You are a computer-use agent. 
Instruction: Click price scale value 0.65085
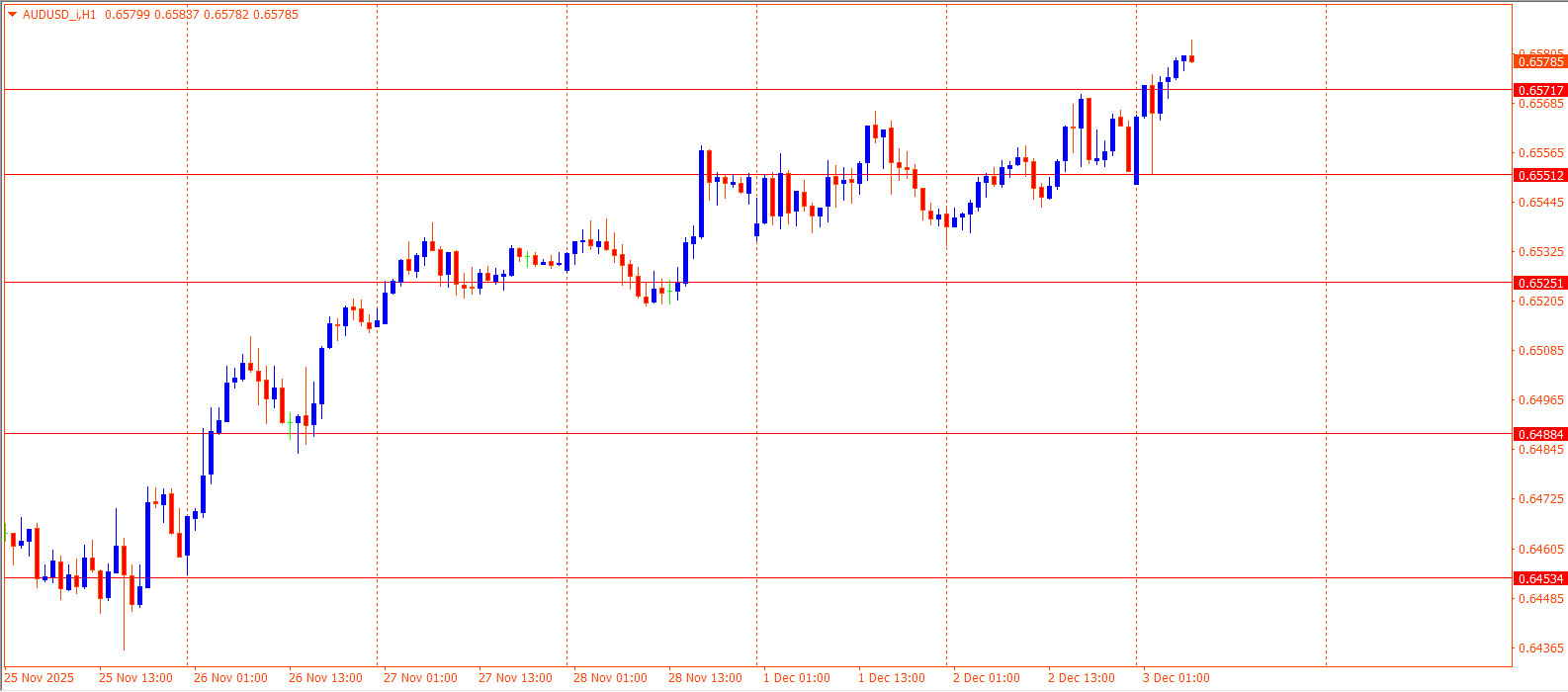click(1541, 351)
